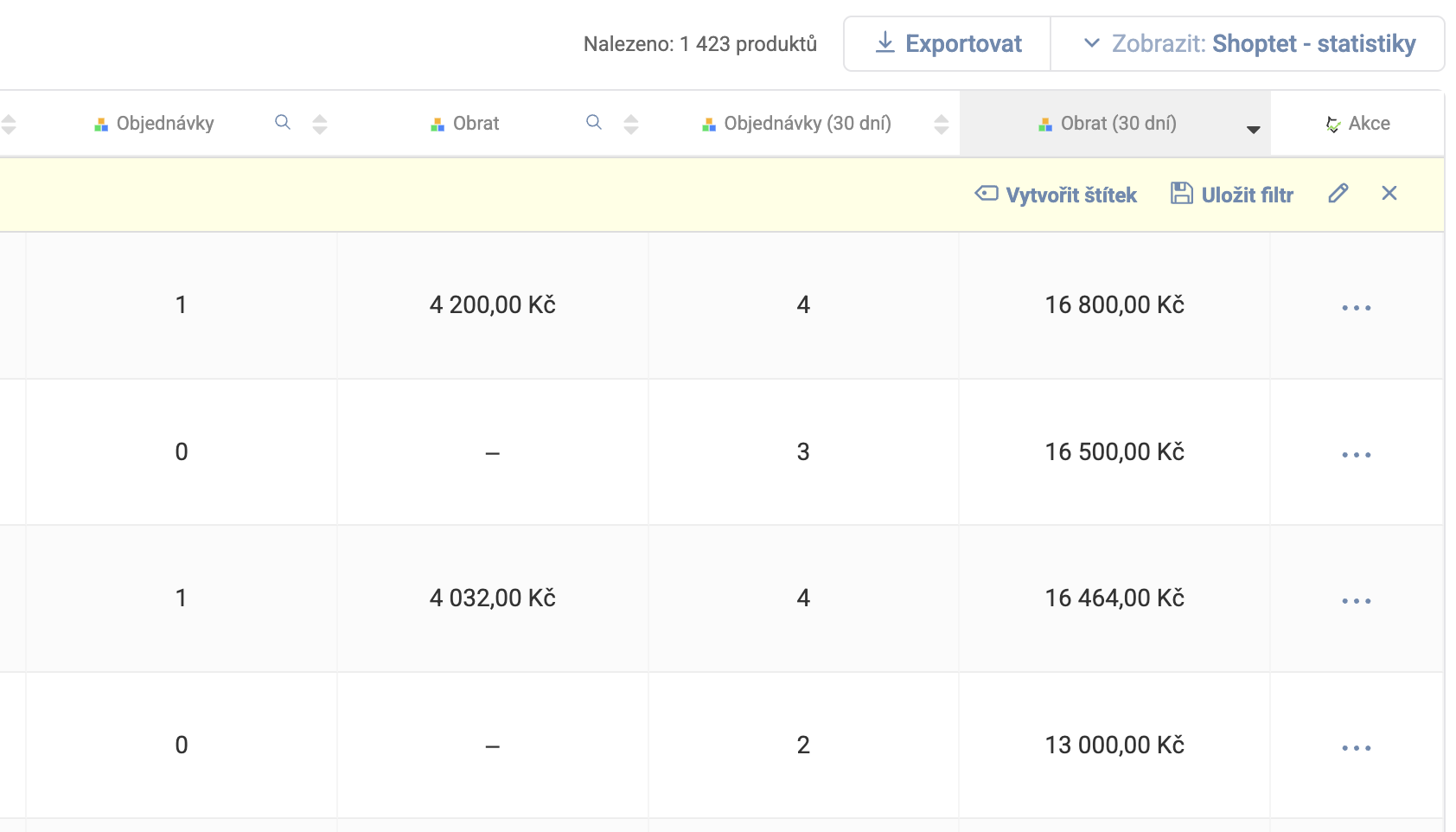The image size is (1456, 832).
Task: Click the search icon in Obrat column
Action: tap(594, 123)
